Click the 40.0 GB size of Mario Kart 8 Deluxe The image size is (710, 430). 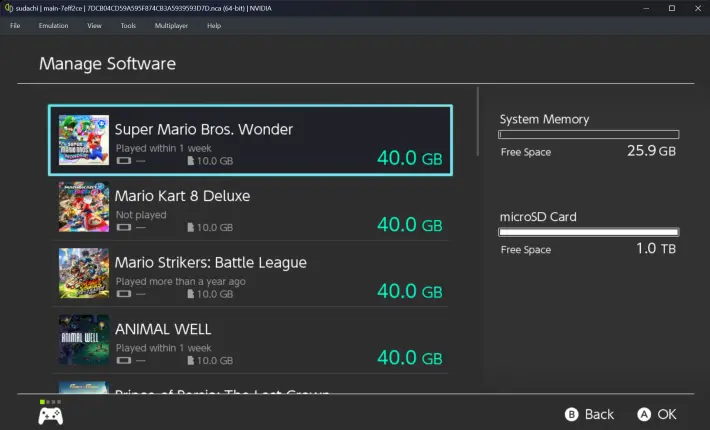click(410, 225)
